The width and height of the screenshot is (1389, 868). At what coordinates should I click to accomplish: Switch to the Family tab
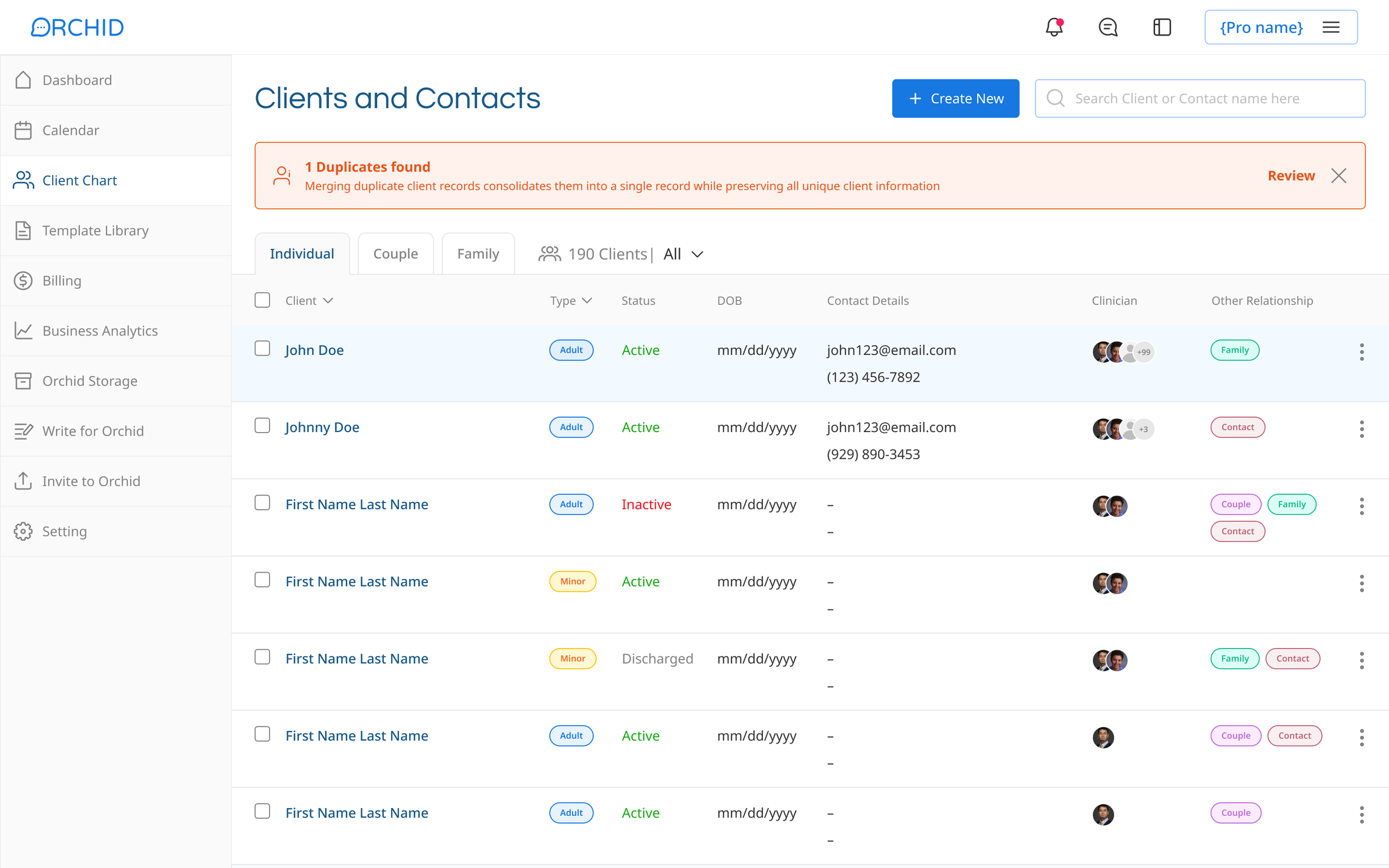[478, 254]
